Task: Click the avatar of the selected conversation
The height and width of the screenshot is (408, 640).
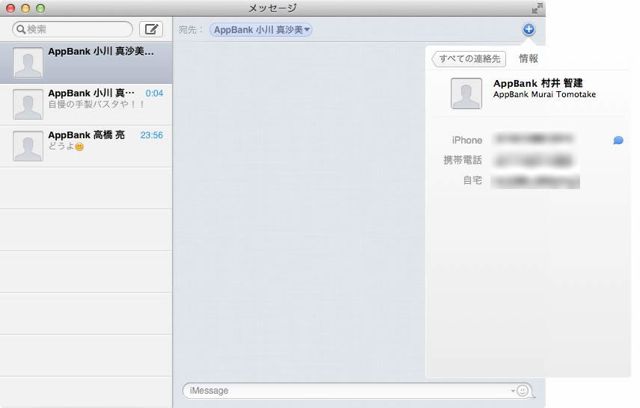Action: pyautogui.click(x=28, y=62)
